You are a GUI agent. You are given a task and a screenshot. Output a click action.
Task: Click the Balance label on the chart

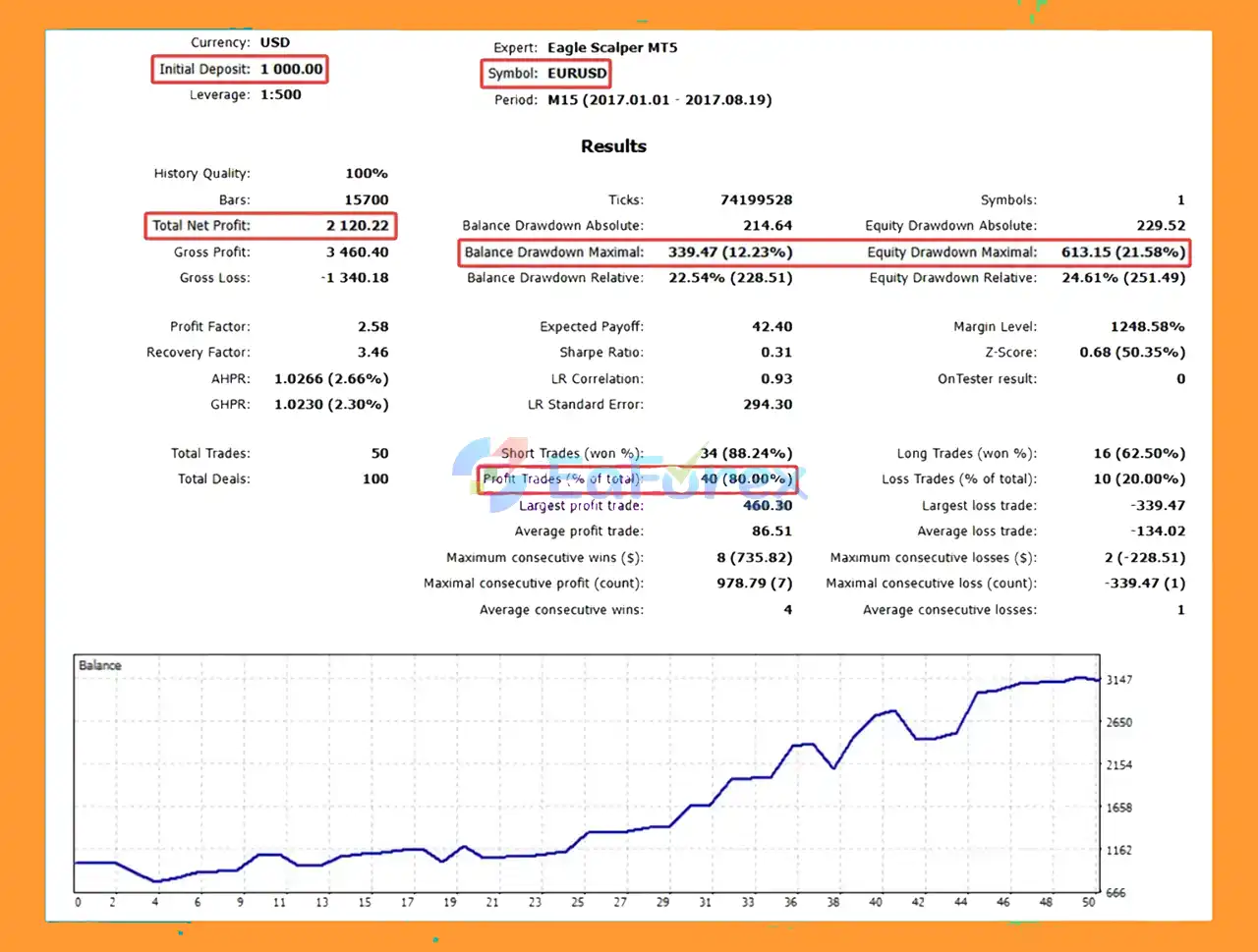click(100, 665)
